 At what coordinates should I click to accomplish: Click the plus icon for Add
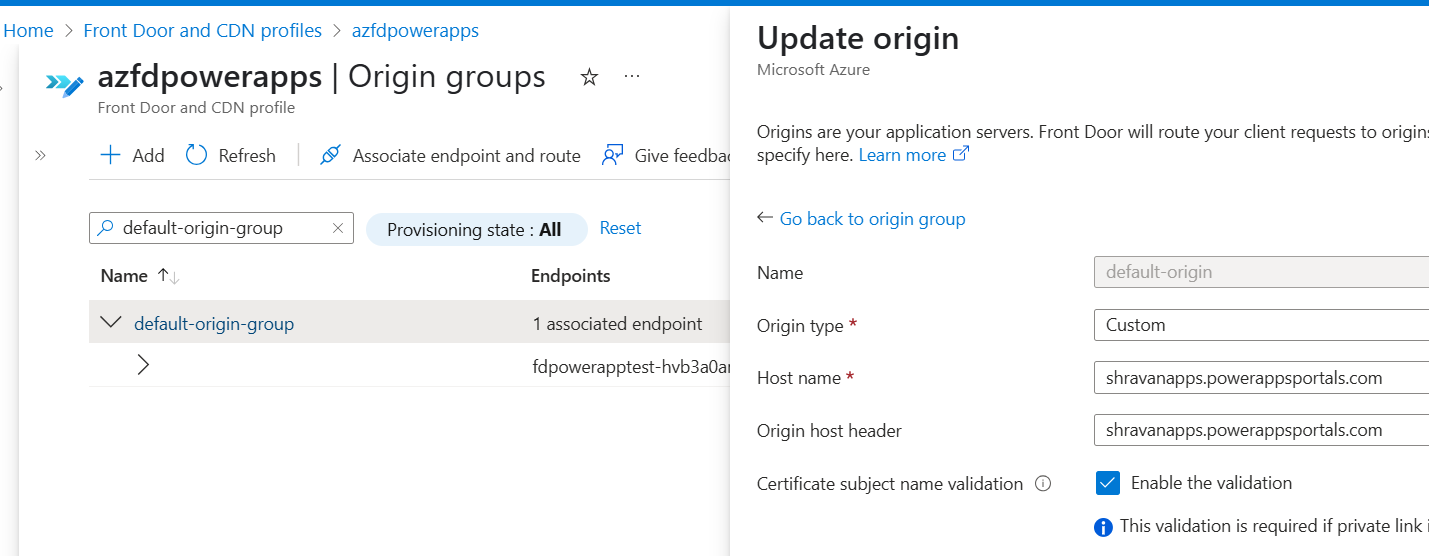pos(110,156)
